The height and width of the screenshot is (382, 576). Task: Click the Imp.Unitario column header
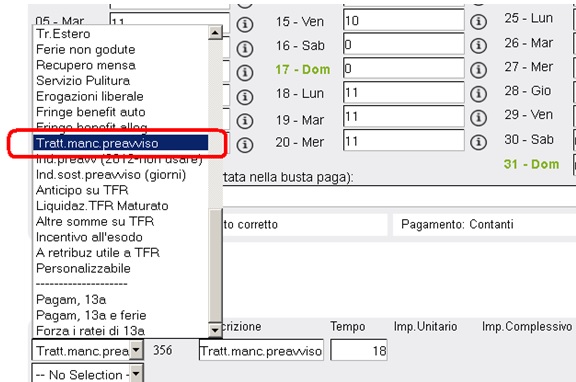425,326
